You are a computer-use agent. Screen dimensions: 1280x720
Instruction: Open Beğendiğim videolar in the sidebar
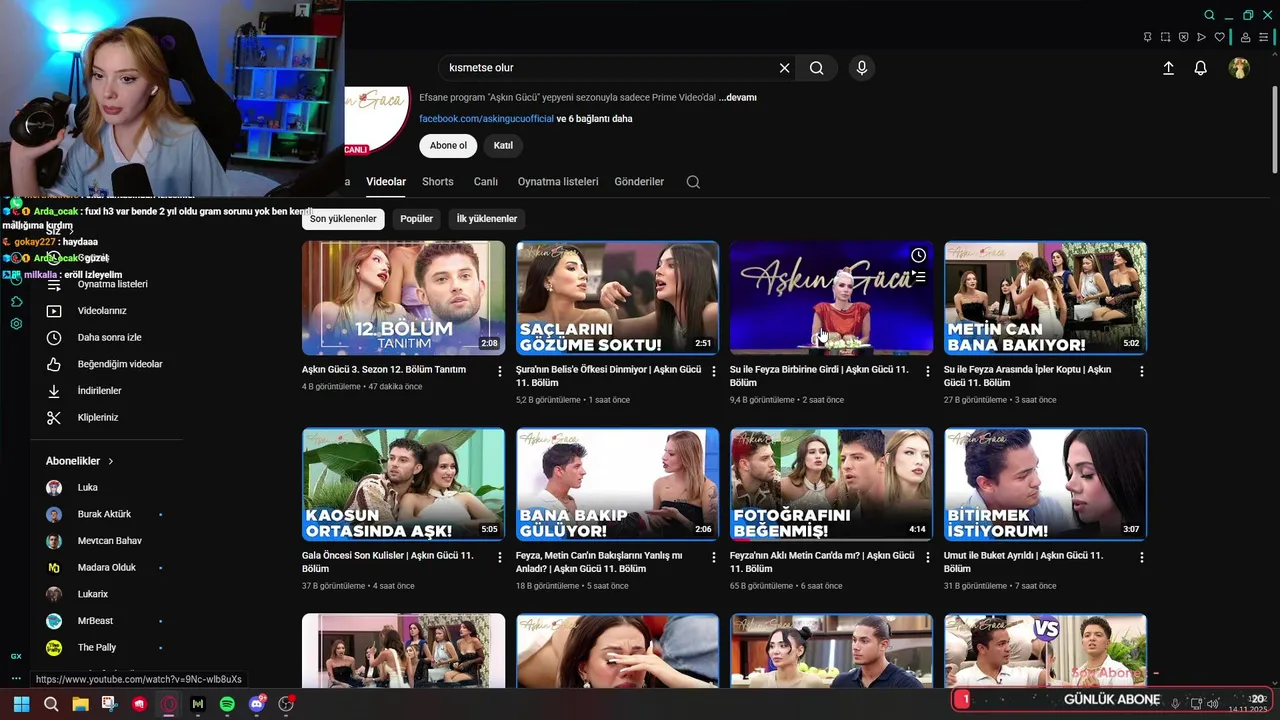coord(119,364)
